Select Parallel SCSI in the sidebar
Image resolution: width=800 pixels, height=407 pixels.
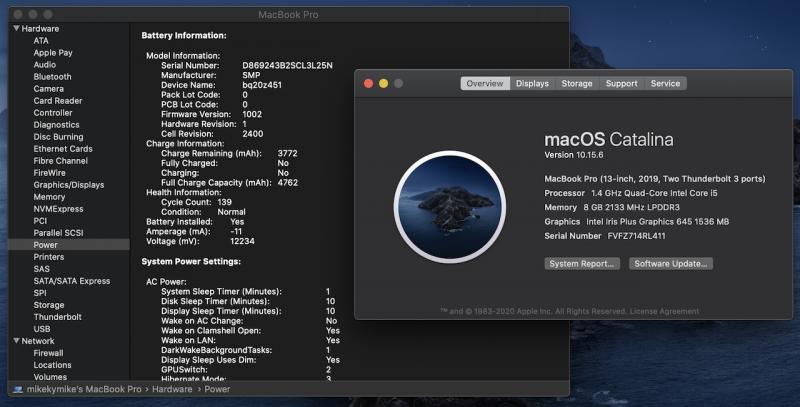59,233
